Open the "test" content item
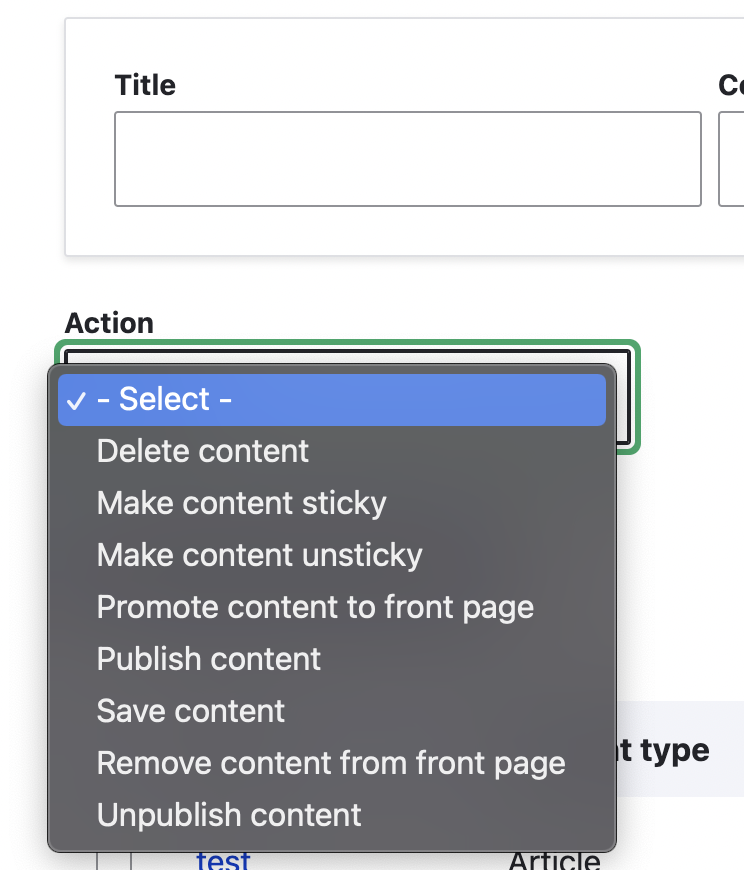Image resolution: width=744 pixels, height=870 pixels. pos(222,860)
